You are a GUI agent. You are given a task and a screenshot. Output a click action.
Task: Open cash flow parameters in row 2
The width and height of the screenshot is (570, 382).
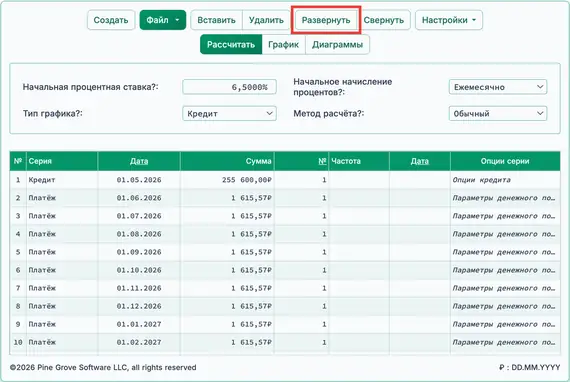click(x=505, y=198)
